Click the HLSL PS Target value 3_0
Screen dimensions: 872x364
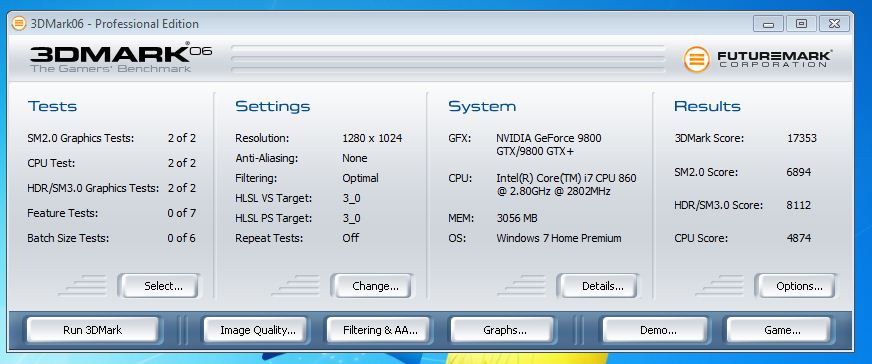click(x=351, y=218)
